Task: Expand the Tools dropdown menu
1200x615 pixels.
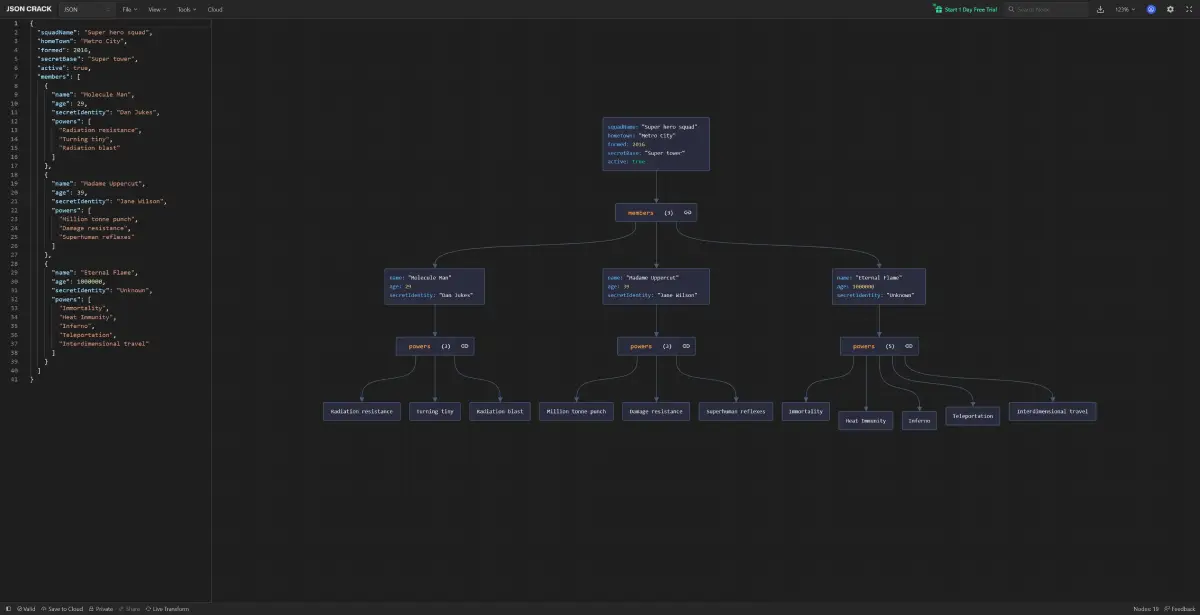Action: pyautogui.click(x=187, y=9)
